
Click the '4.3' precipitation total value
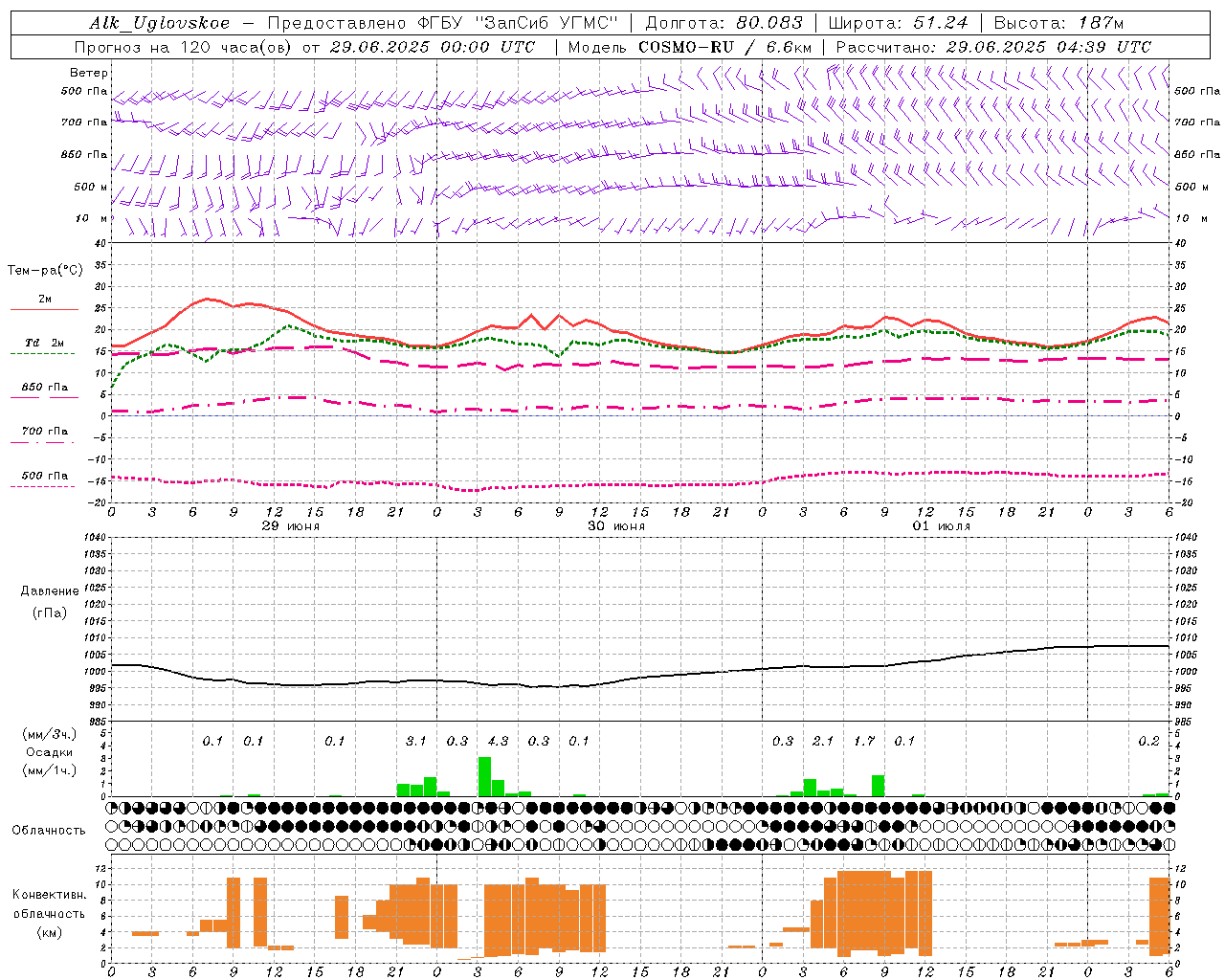point(498,741)
